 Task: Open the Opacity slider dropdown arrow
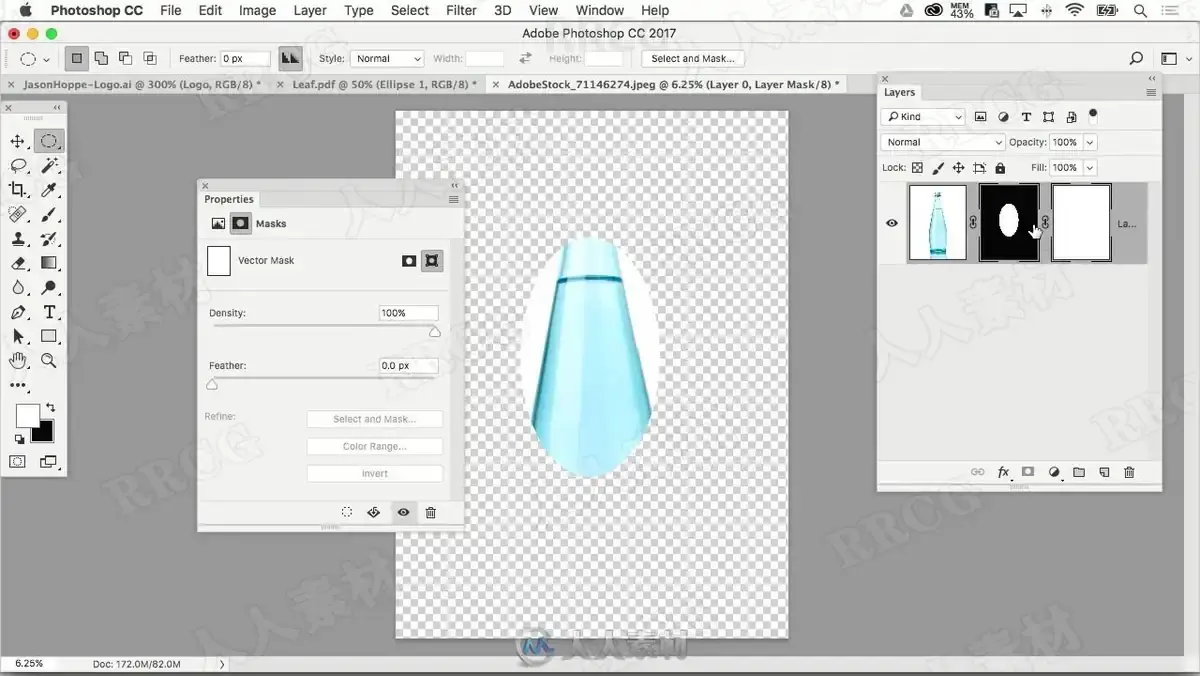pos(1090,142)
